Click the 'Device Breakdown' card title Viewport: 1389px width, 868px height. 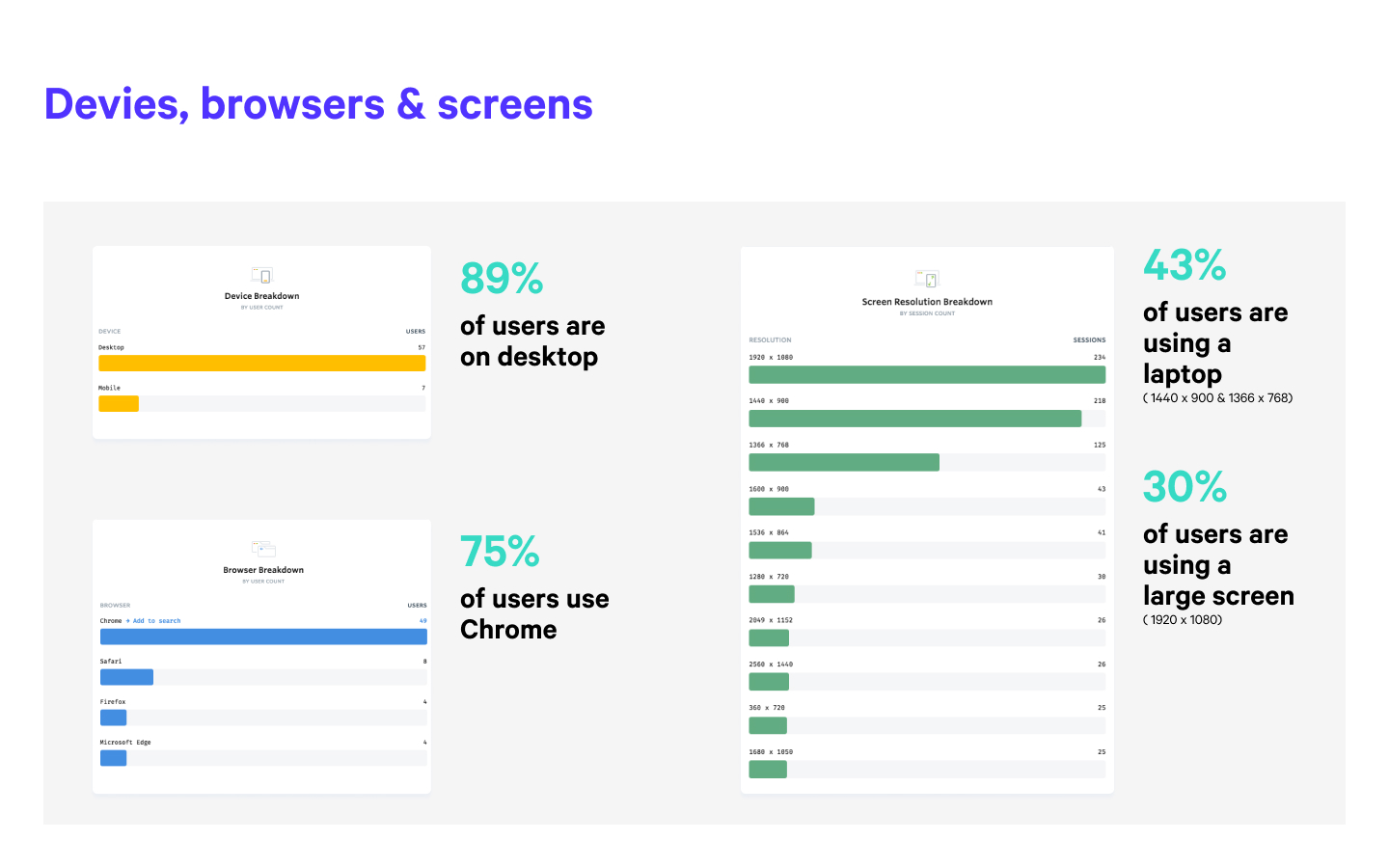262,296
